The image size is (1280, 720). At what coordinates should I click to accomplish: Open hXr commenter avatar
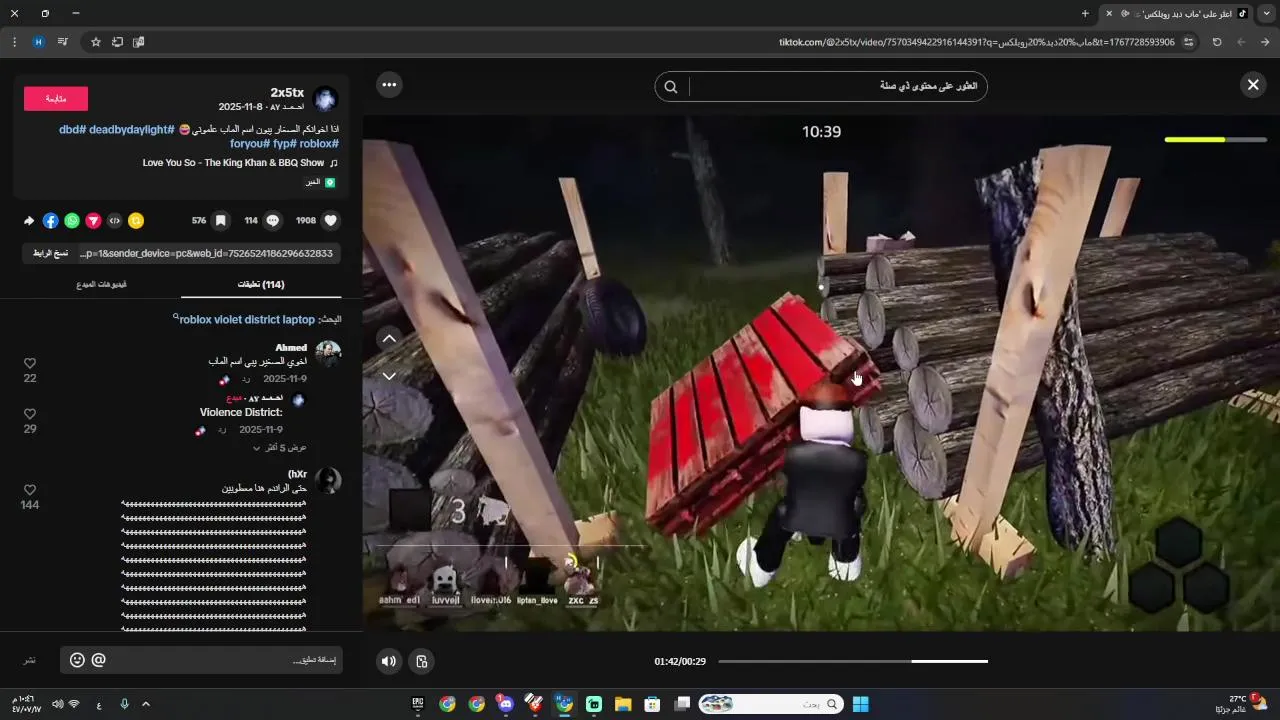[x=328, y=480]
